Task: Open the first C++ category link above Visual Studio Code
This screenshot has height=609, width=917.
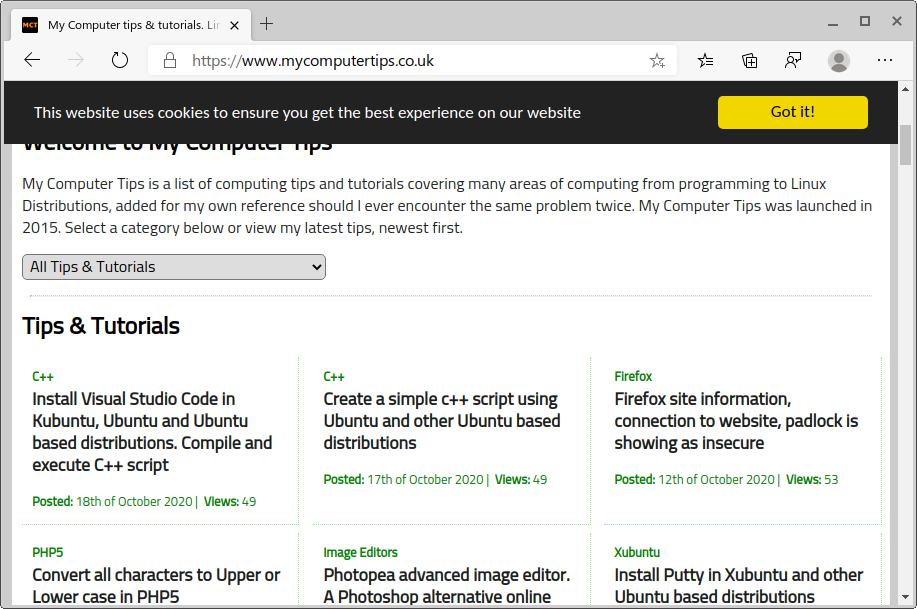Action: pyautogui.click(x=43, y=377)
